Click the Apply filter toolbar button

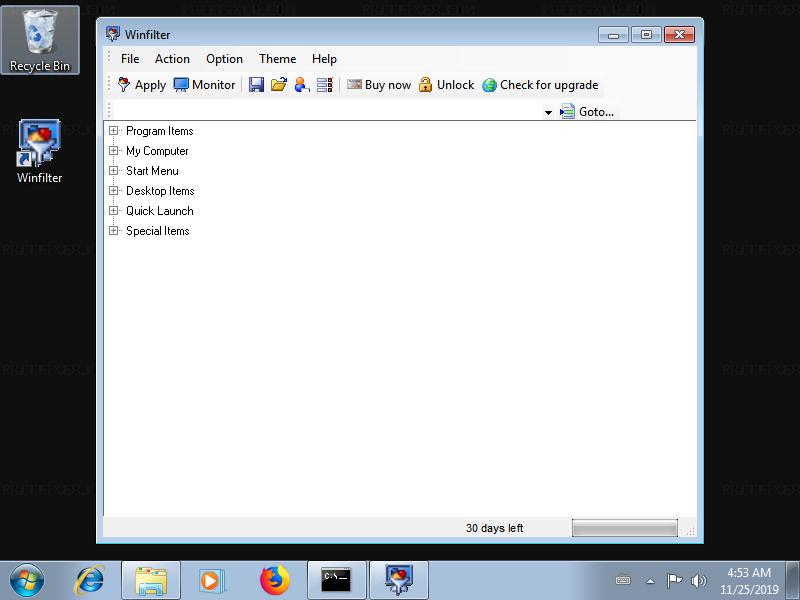click(x=142, y=85)
